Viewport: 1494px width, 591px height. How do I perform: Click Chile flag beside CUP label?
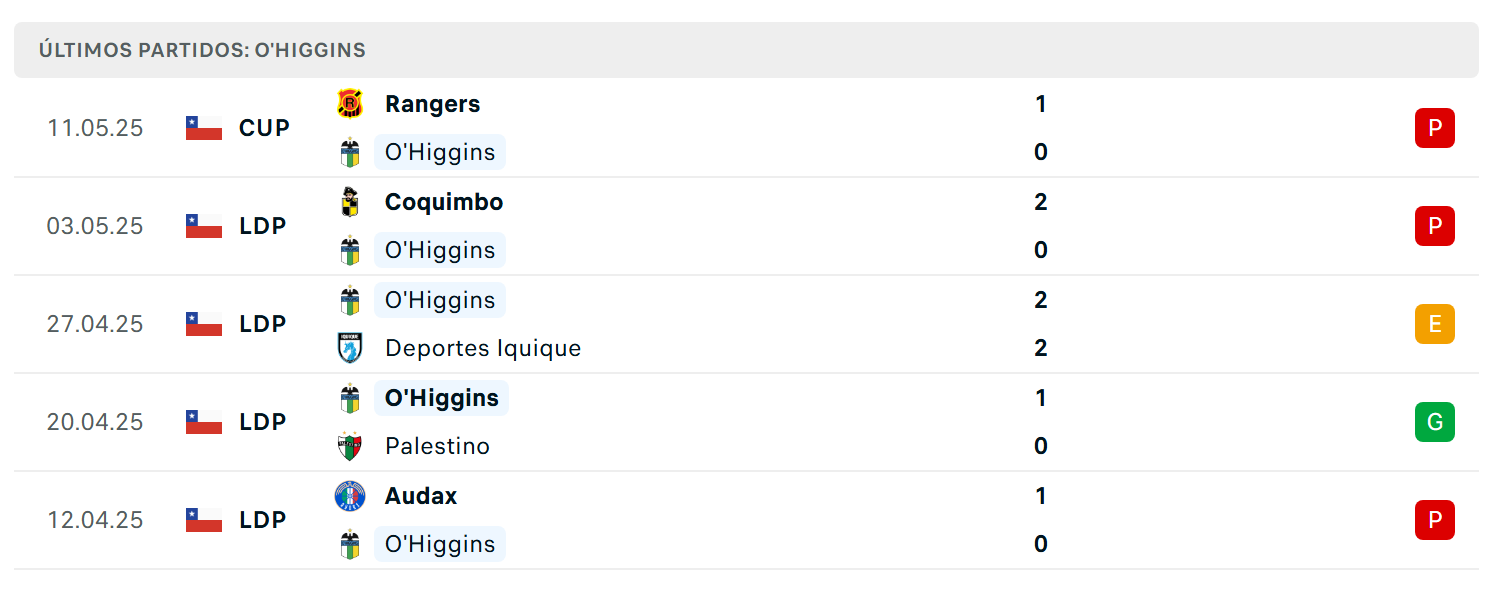[x=204, y=128]
